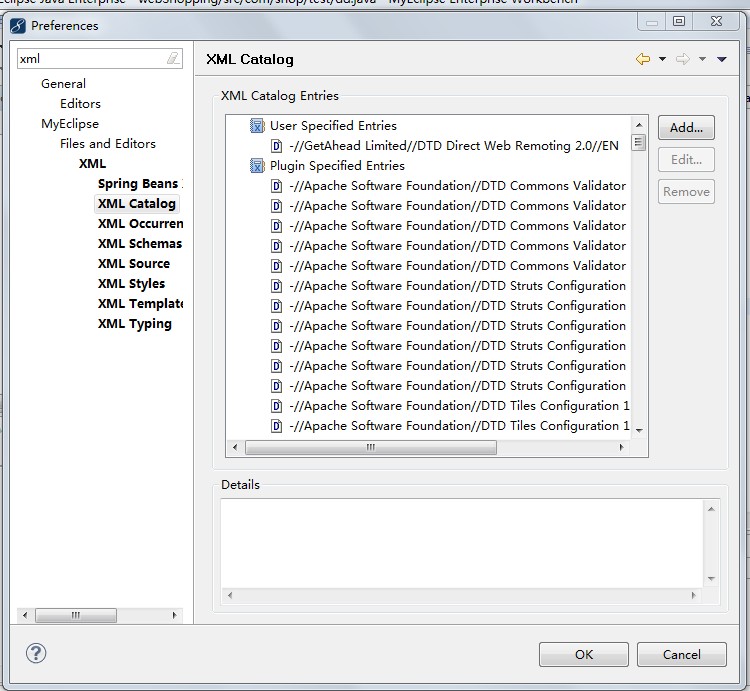Open the preferences view menu dropdown
The image size is (750, 691).
coord(722,59)
